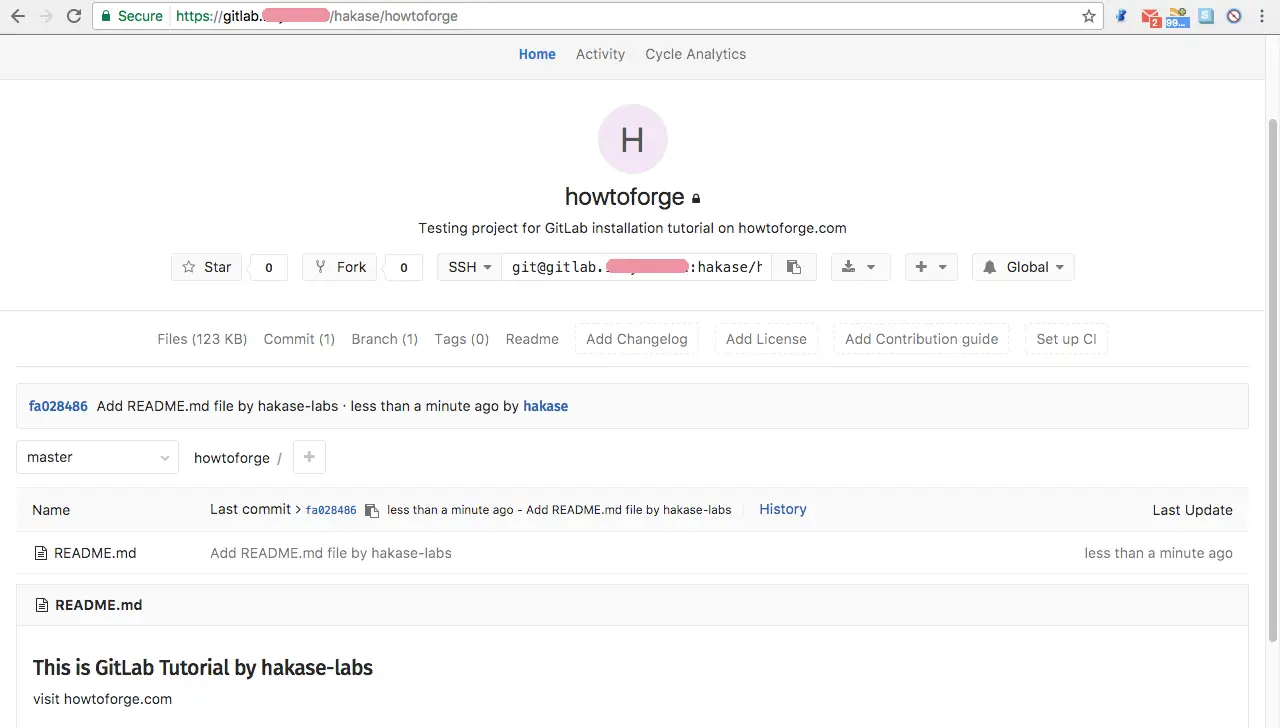1280x728 pixels.
Task: Click the Name column header
Action: click(51, 510)
